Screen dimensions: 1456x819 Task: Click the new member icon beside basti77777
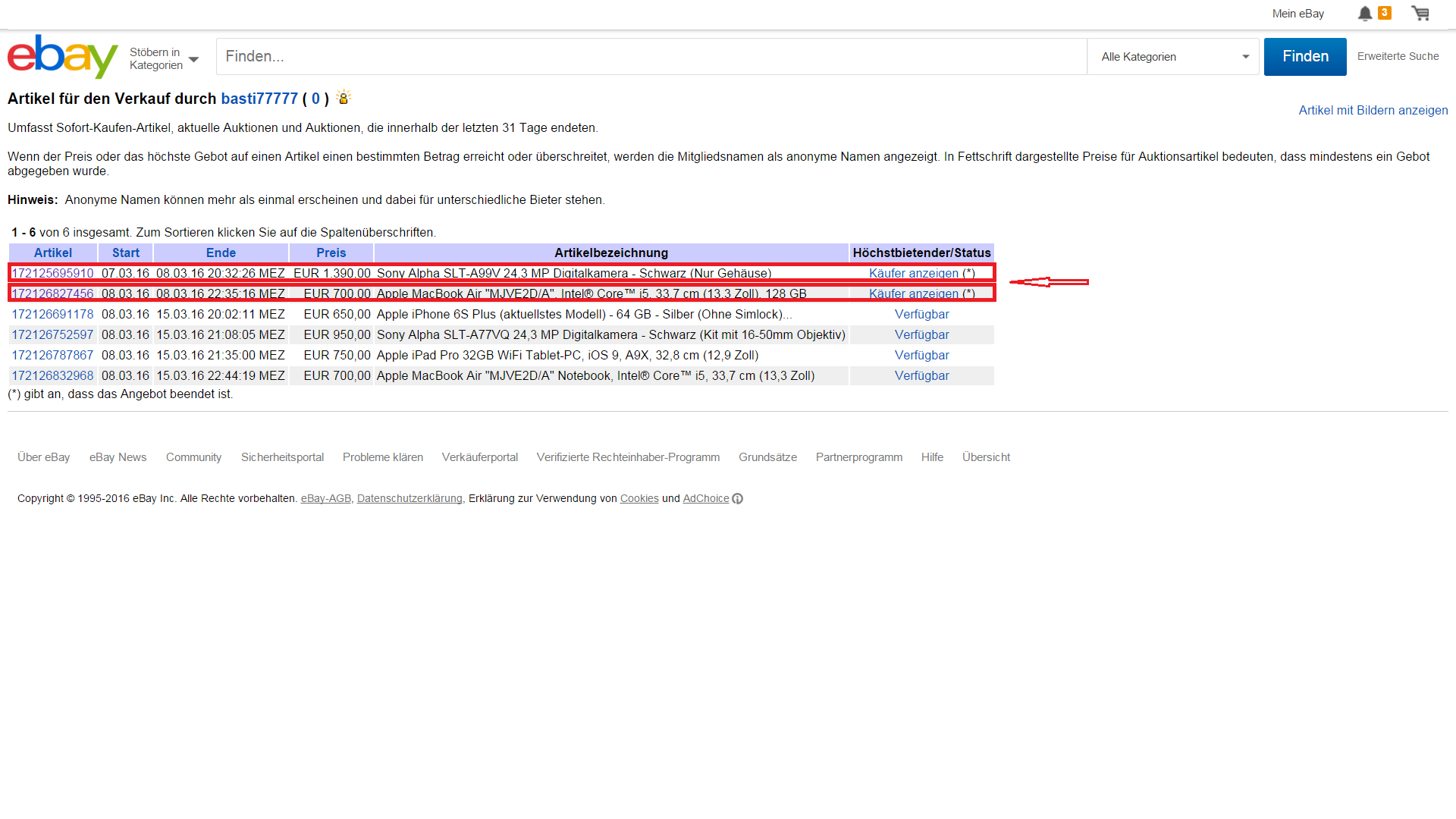[x=344, y=97]
